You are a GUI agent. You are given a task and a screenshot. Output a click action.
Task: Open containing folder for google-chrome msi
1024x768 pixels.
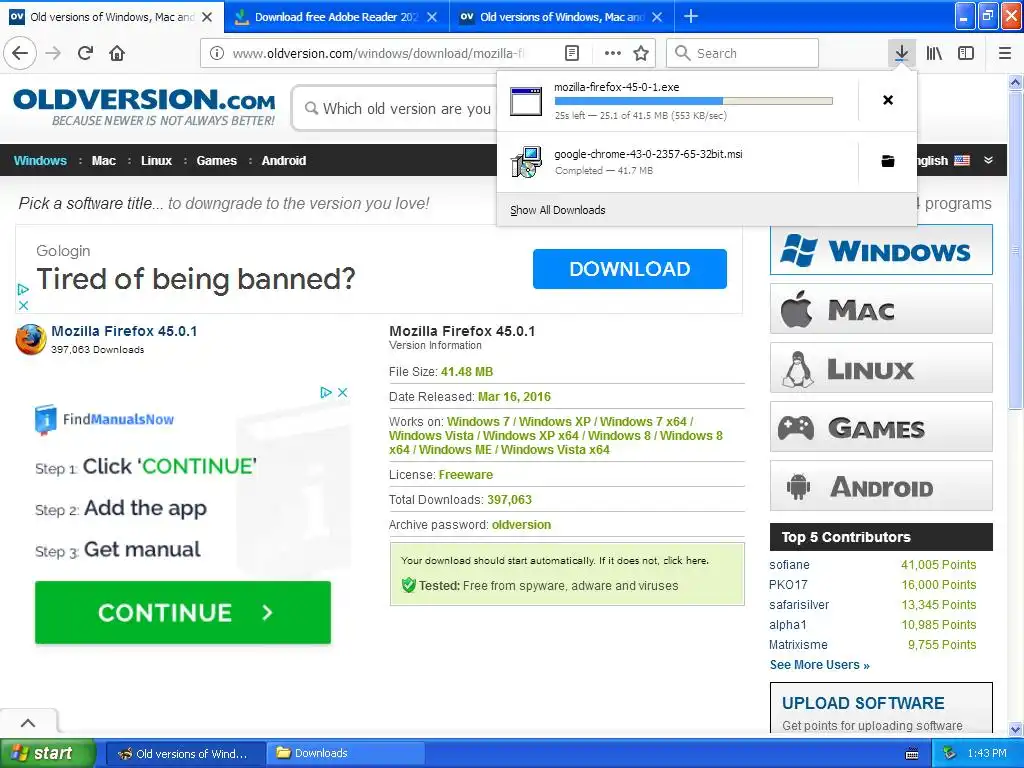[888, 161]
